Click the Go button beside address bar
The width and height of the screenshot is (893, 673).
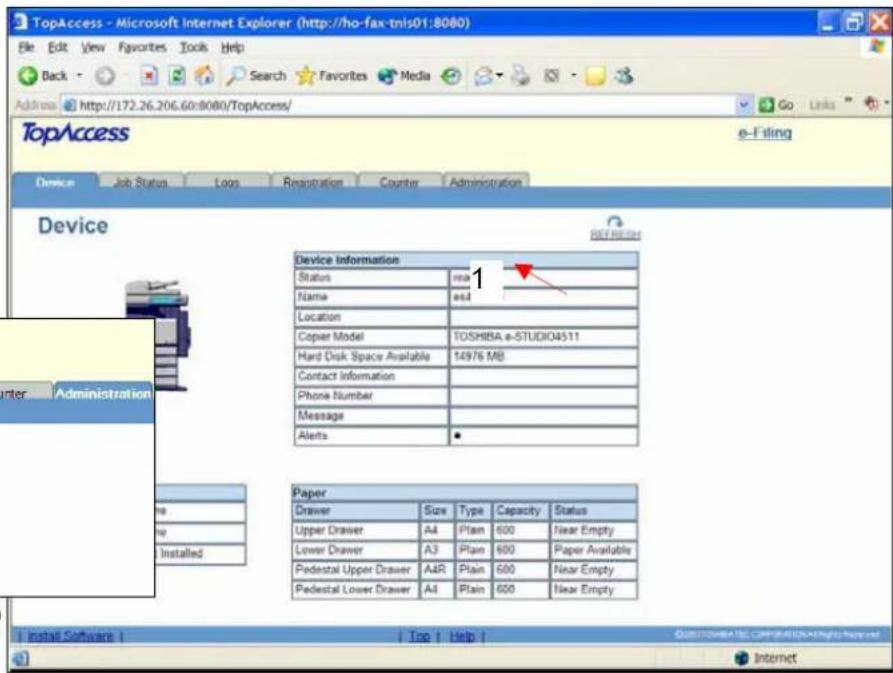[776, 105]
